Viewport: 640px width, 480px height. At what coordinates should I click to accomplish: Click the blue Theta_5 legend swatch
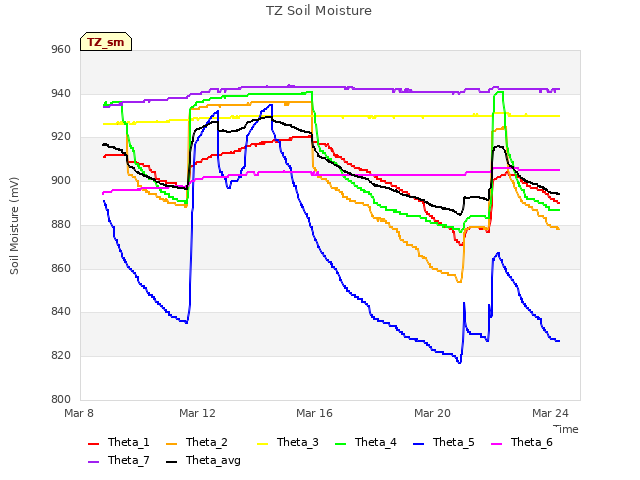pyautogui.click(x=419, y=444)
